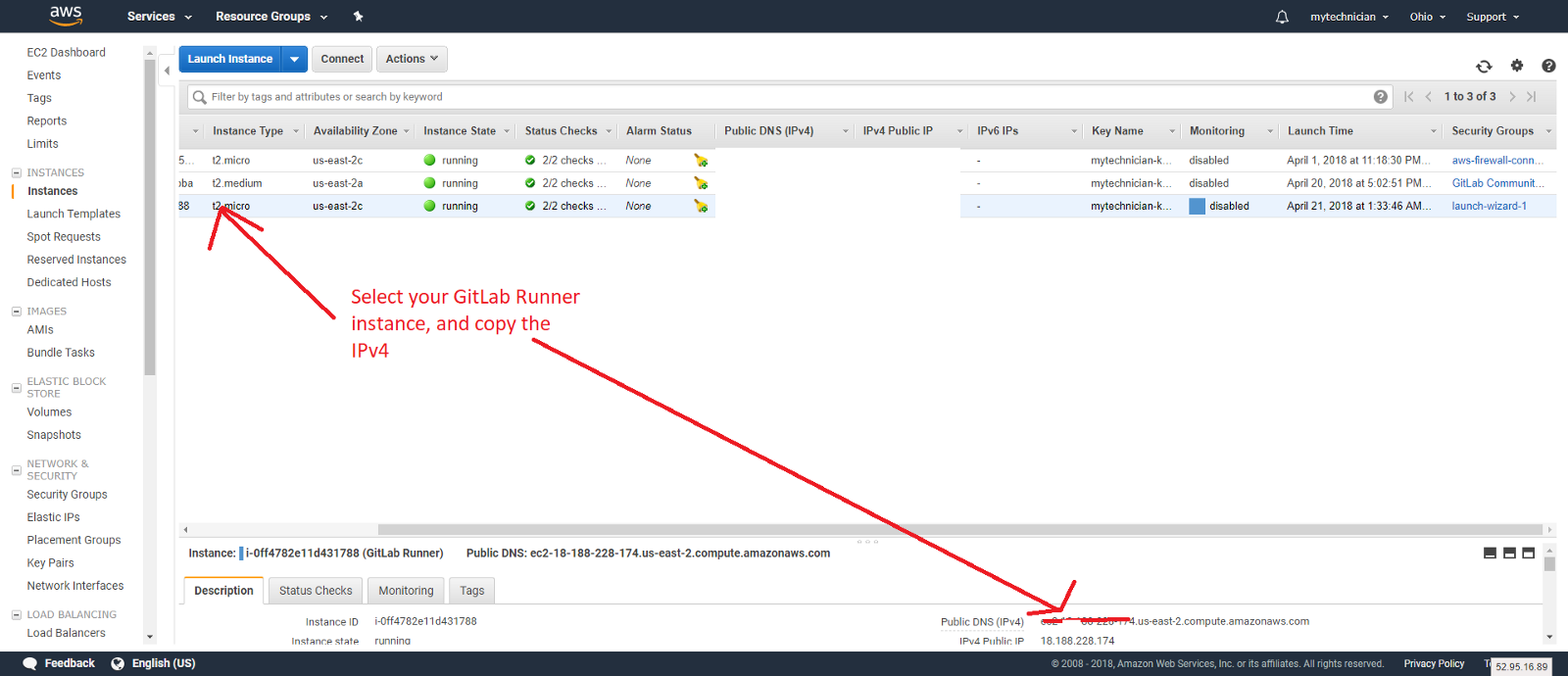
Task: Click the language globe icon
Action: [x=118, y=663]
